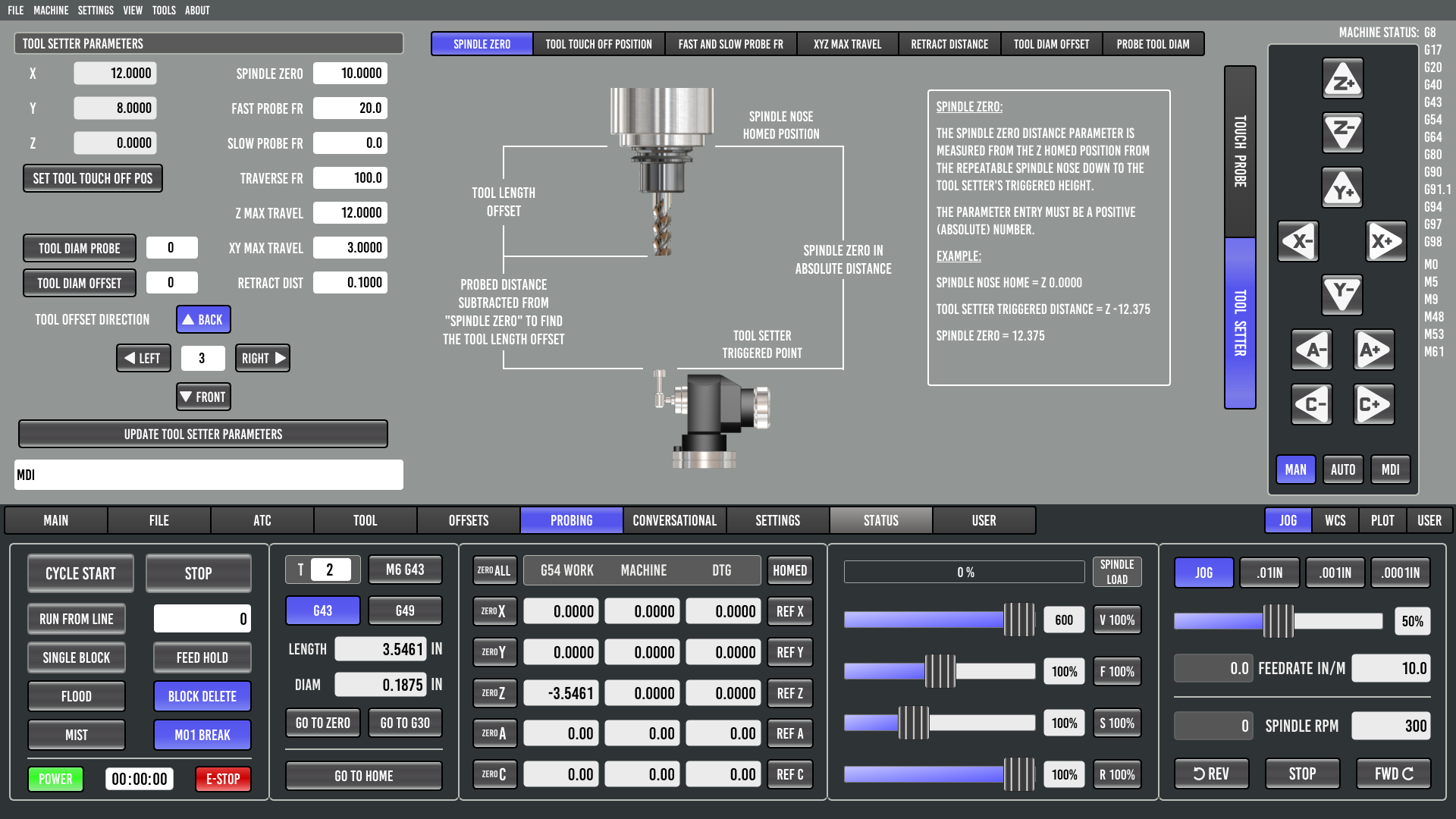Screen dimensions: 1456x819
Task: Toggle BLOCK DELETE mode on
Action: click(x=201, y=696)
